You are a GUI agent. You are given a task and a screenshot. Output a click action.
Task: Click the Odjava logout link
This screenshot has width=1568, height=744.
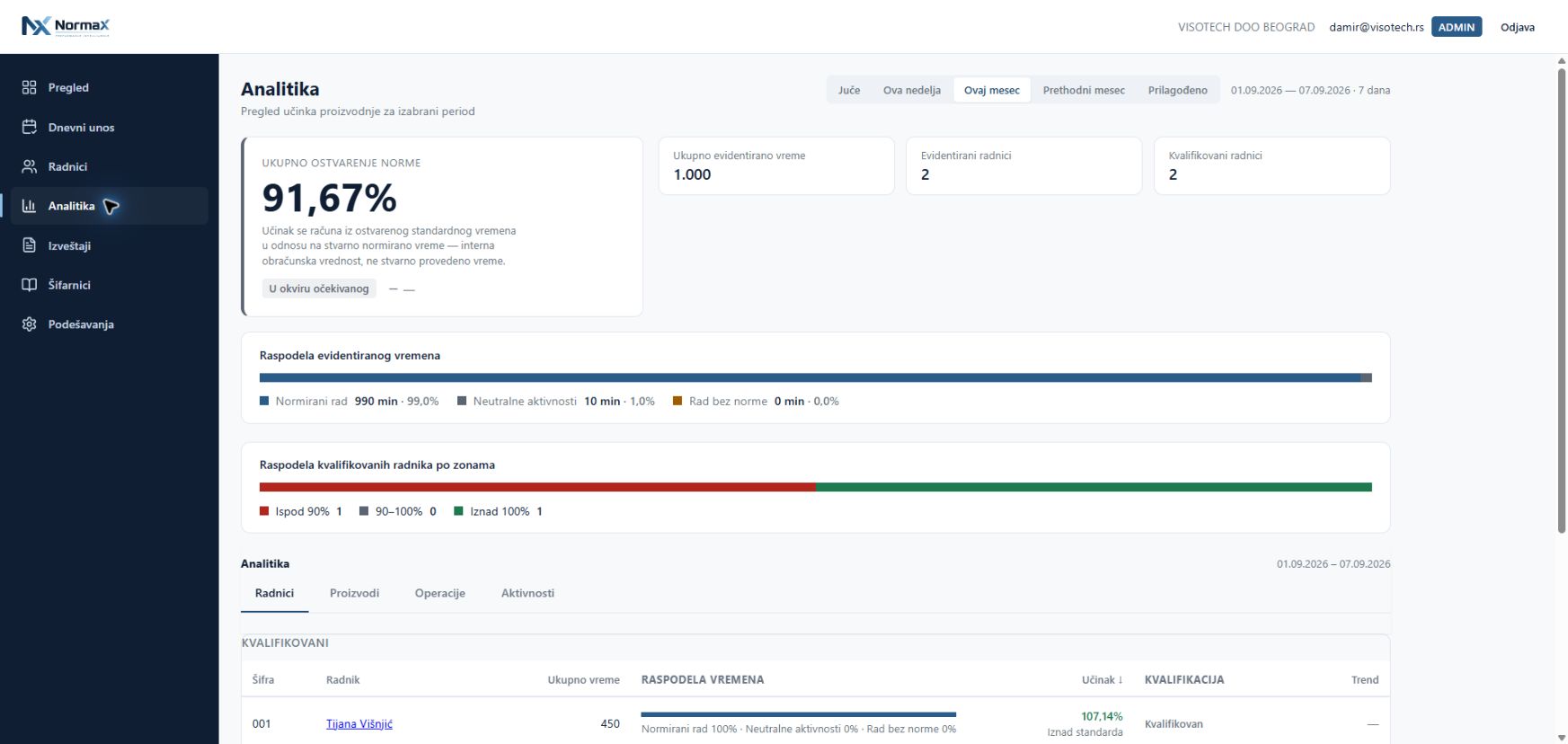[x=1518, y=27]
